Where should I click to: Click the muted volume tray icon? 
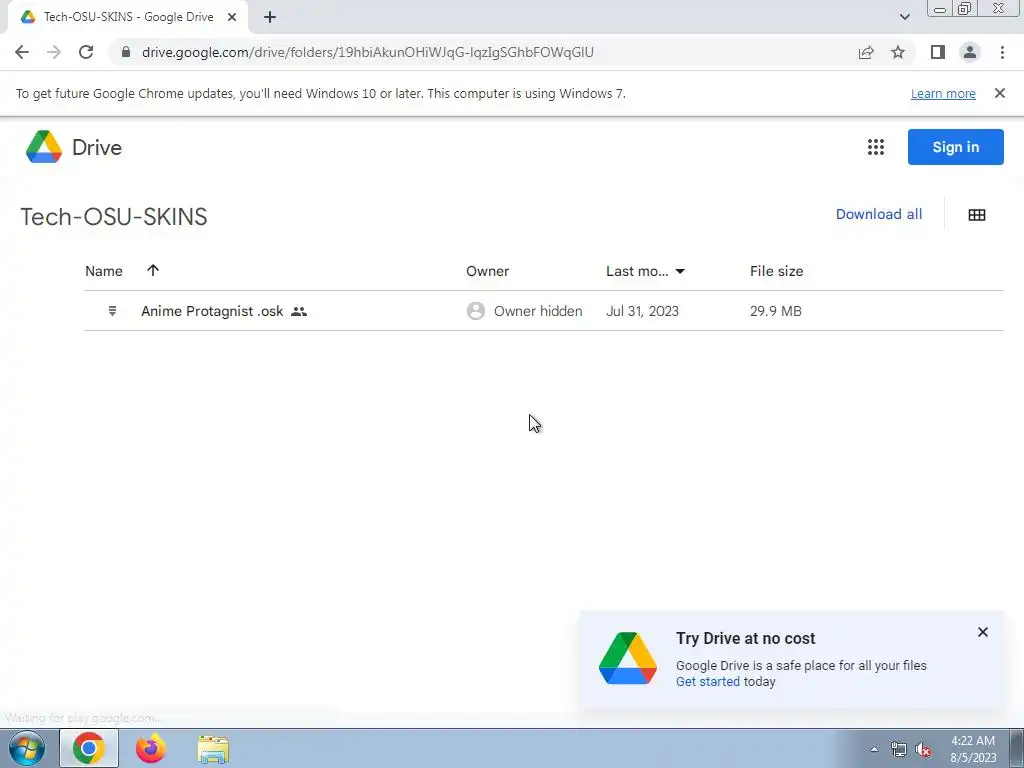(923, 749)
